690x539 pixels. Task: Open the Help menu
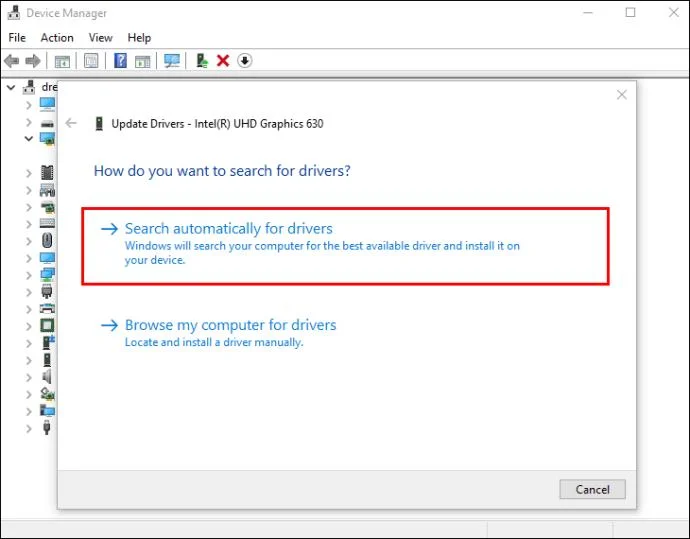click(x=139, y=38)
